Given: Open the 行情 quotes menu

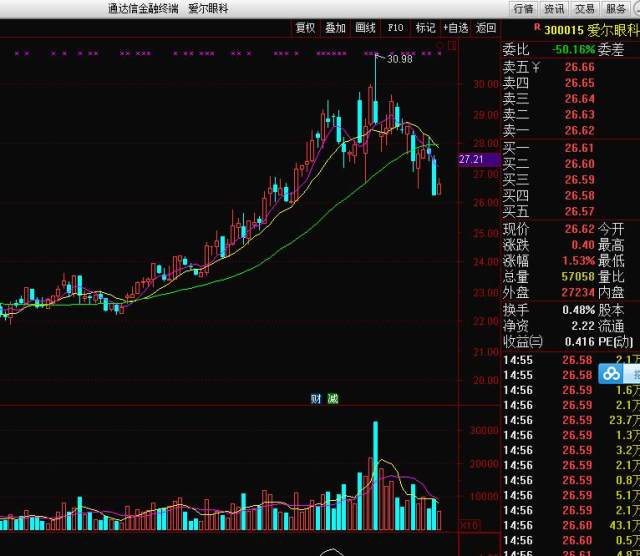Looking at the screenshot, I should pos(523,8).
